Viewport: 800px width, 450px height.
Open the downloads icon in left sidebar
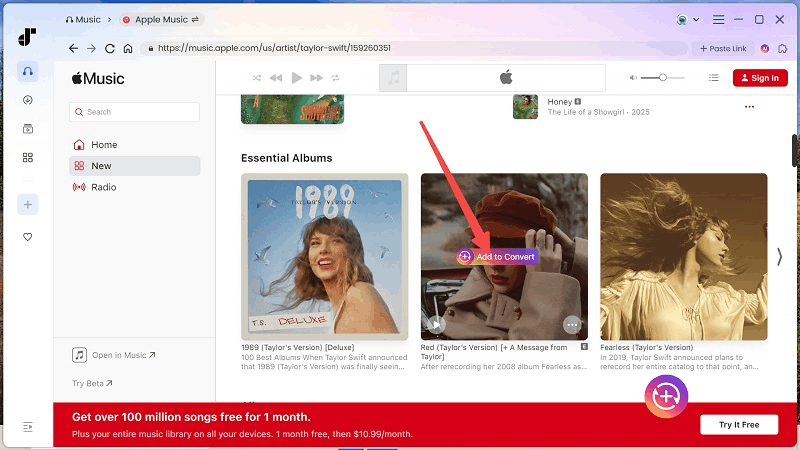[27, 100]
